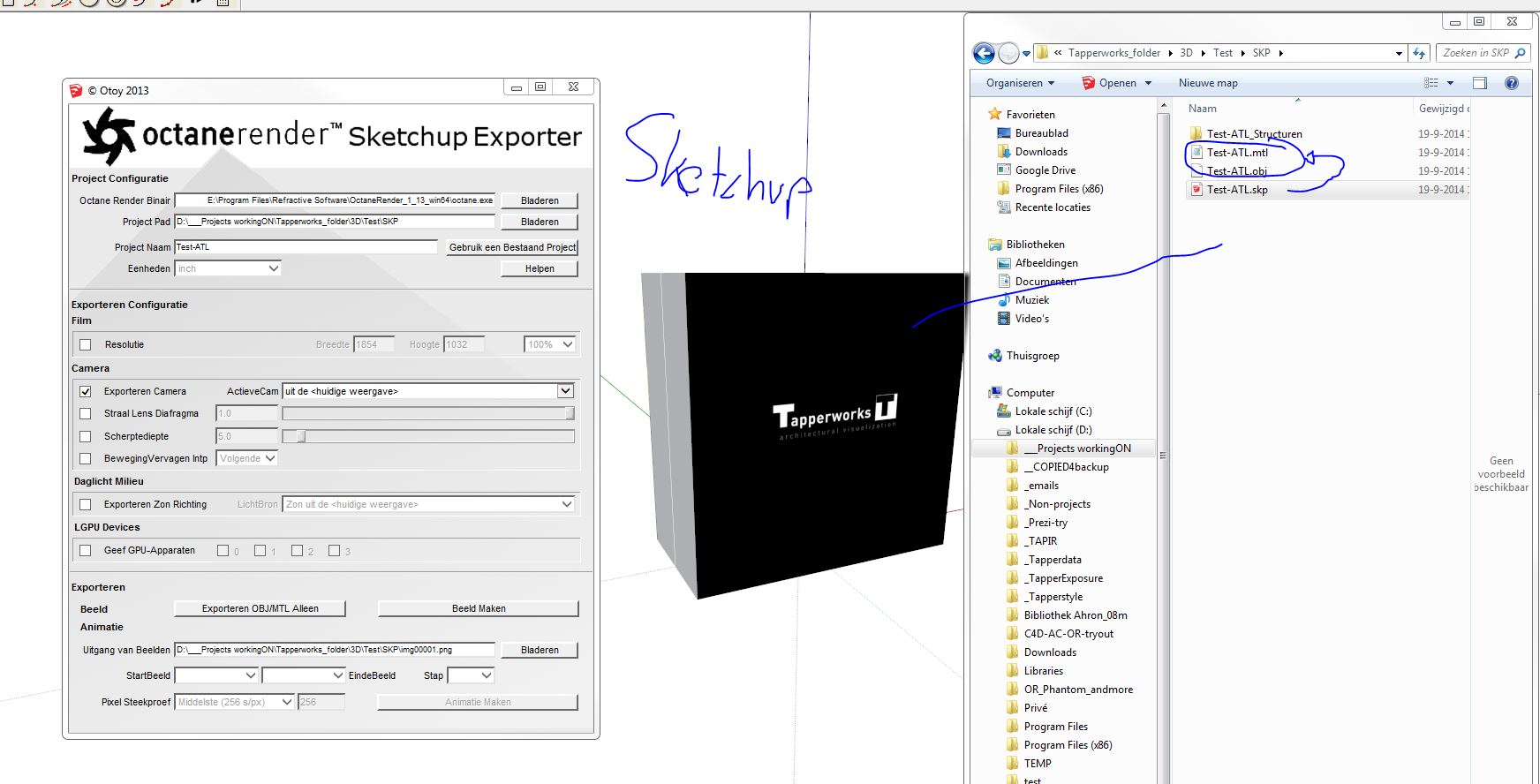Sort files by the Gewijzigd column header
This screenshot has width=1540, height=784.
coord(1443,109)
